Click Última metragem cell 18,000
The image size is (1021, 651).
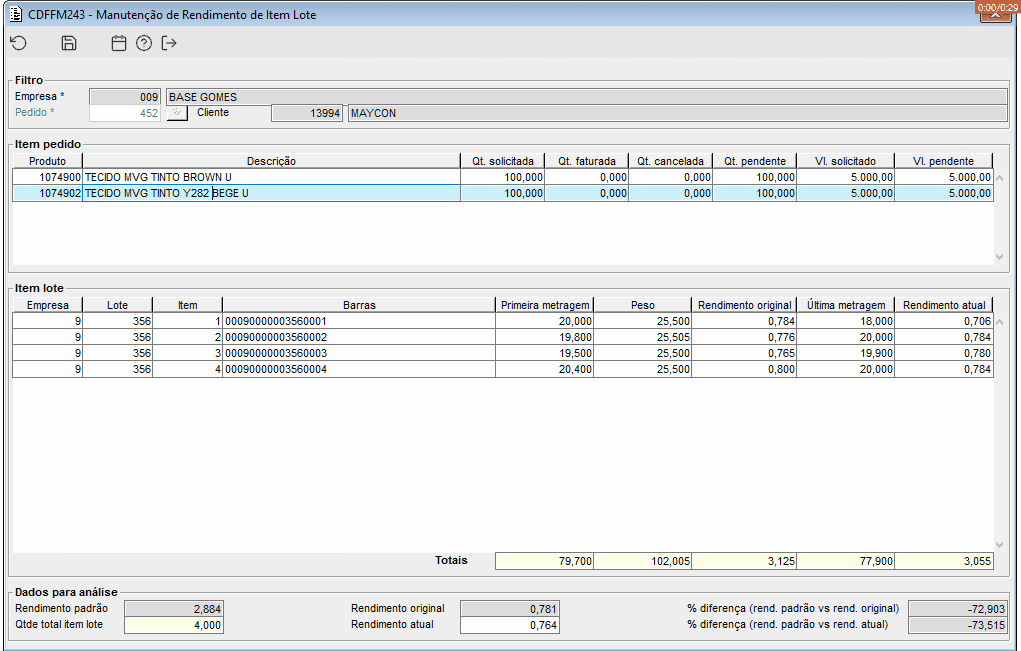[846, 321]
